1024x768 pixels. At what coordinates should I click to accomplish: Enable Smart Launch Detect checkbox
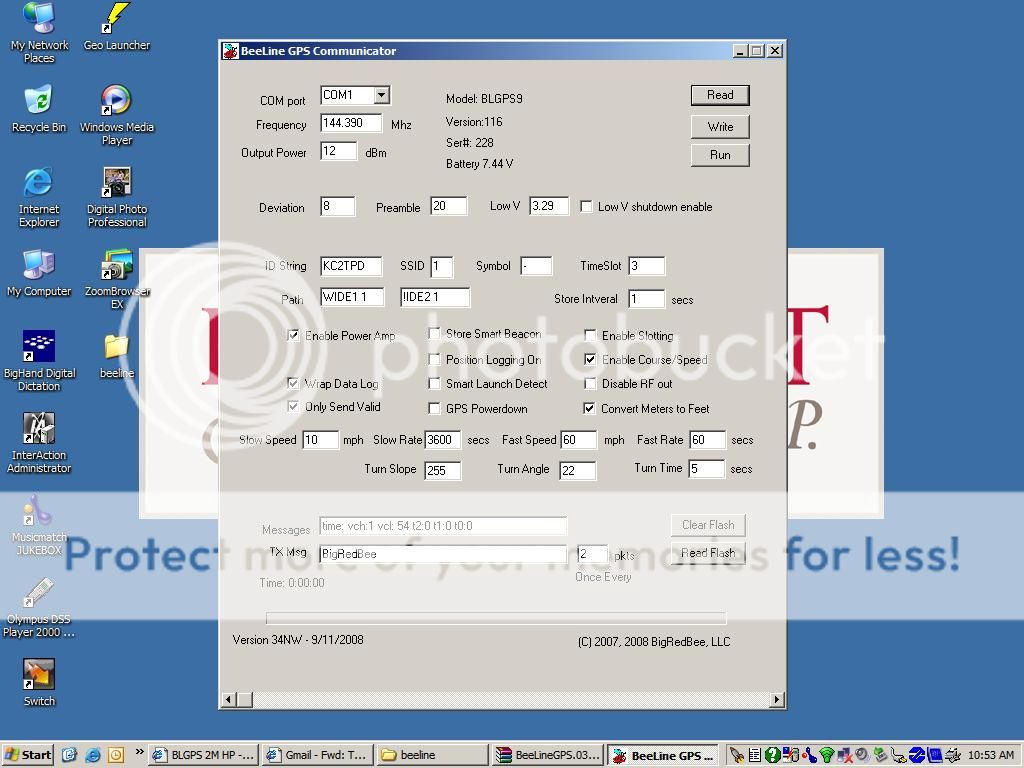tap(434, 384)
